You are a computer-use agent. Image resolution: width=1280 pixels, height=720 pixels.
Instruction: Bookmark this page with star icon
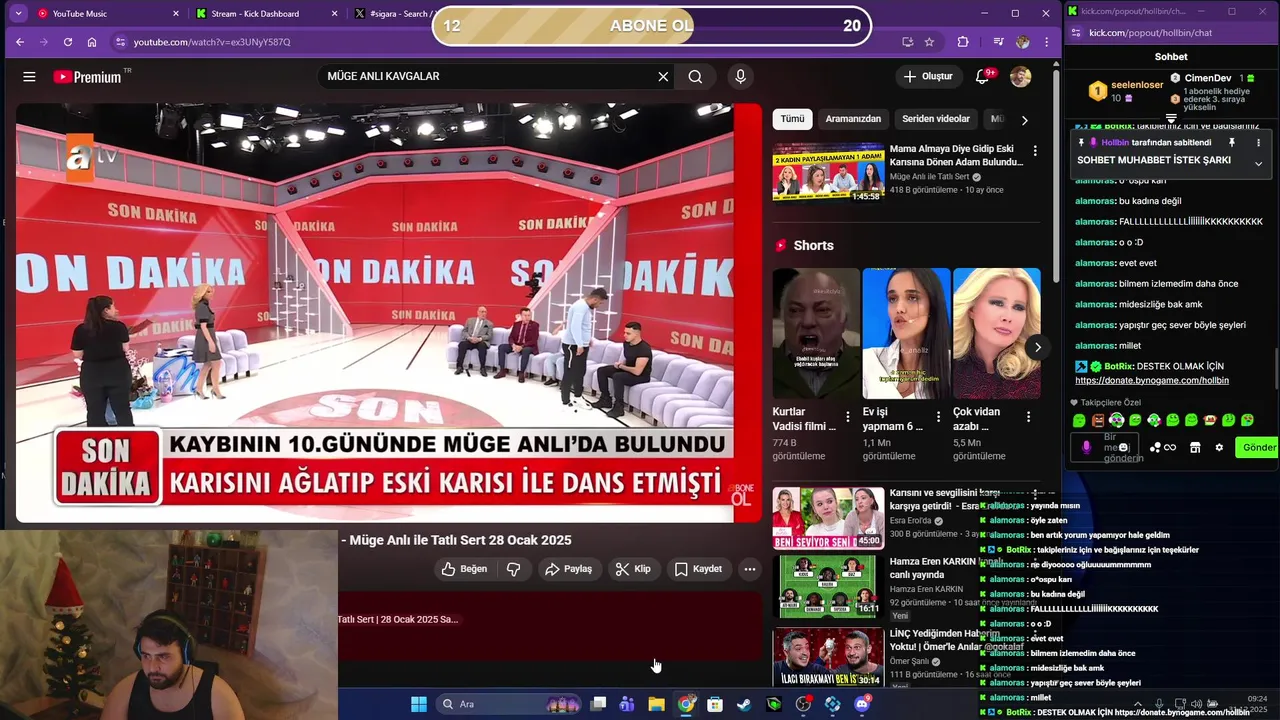(929, 42)
